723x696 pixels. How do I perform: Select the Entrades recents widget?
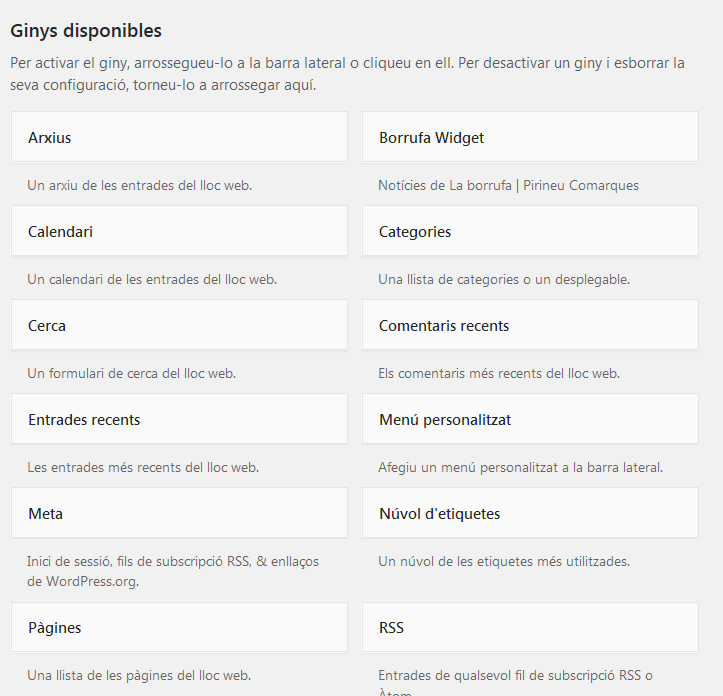click(179, 419)
